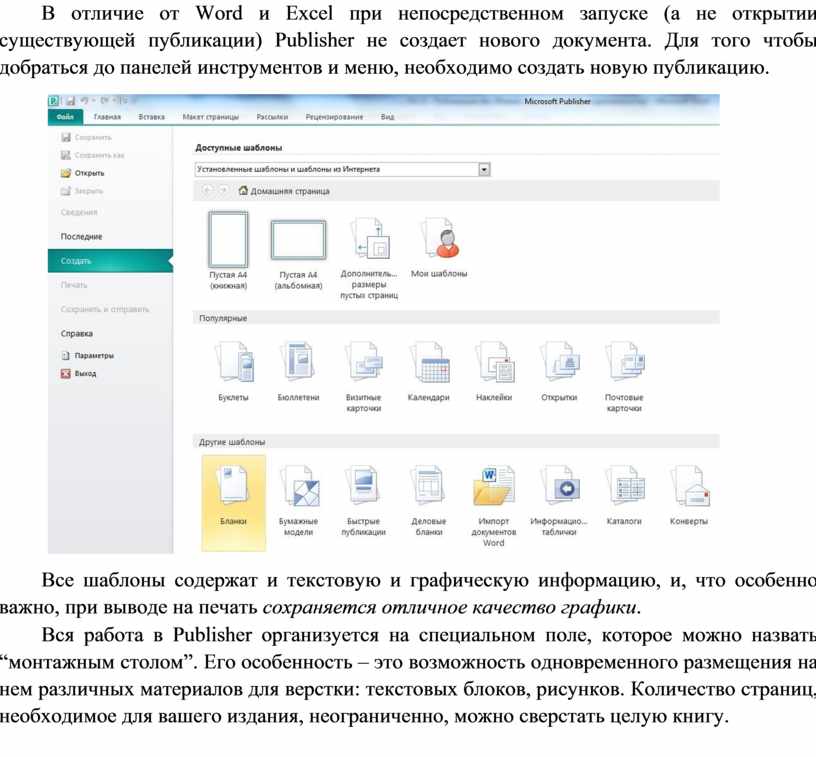
Task: Click the Домашняя страница home icon
Action: [243, 191]
